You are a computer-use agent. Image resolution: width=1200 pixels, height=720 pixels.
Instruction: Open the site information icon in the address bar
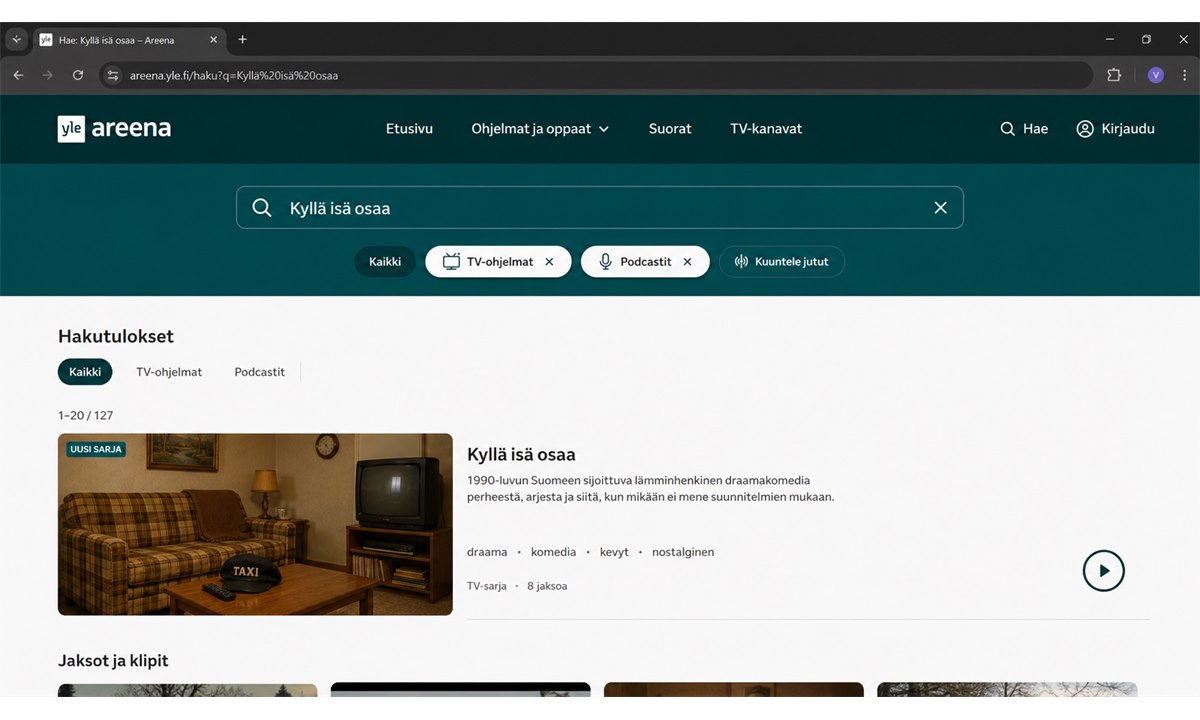[x=113, y=75]
